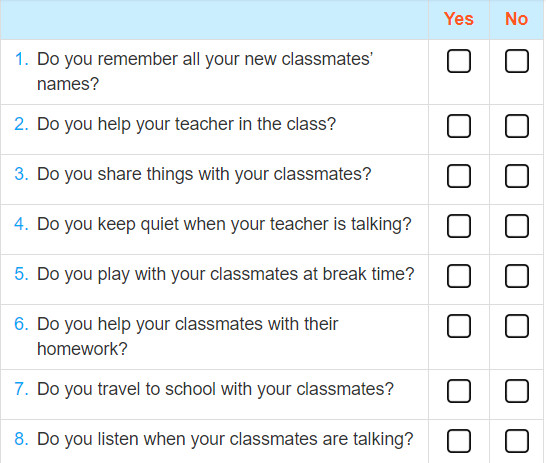Mark No for traveling to school question
The image size is (546, 463).
coord(517,391)
